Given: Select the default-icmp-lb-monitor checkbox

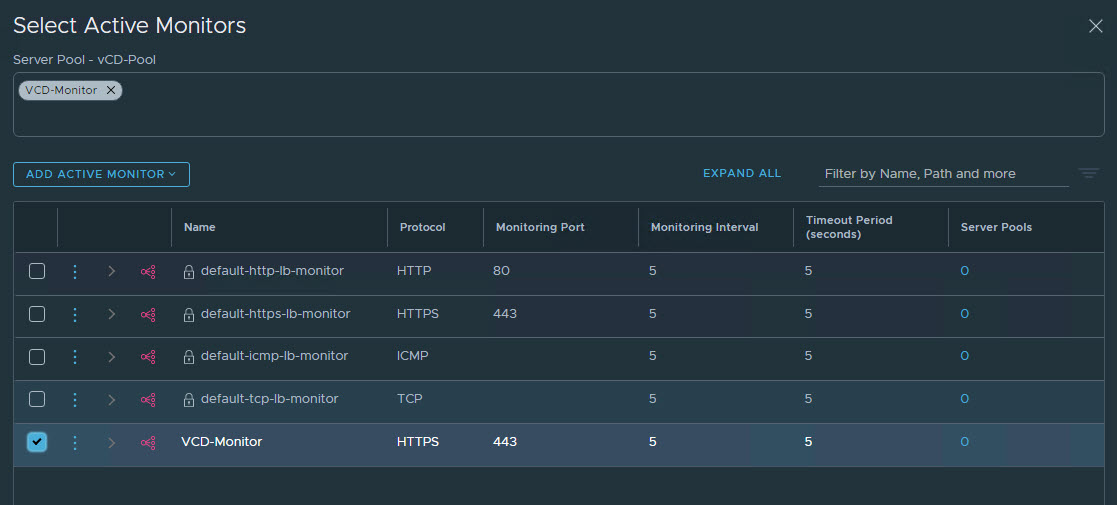Looking at the screenshot, I should (x=37, y=357).
